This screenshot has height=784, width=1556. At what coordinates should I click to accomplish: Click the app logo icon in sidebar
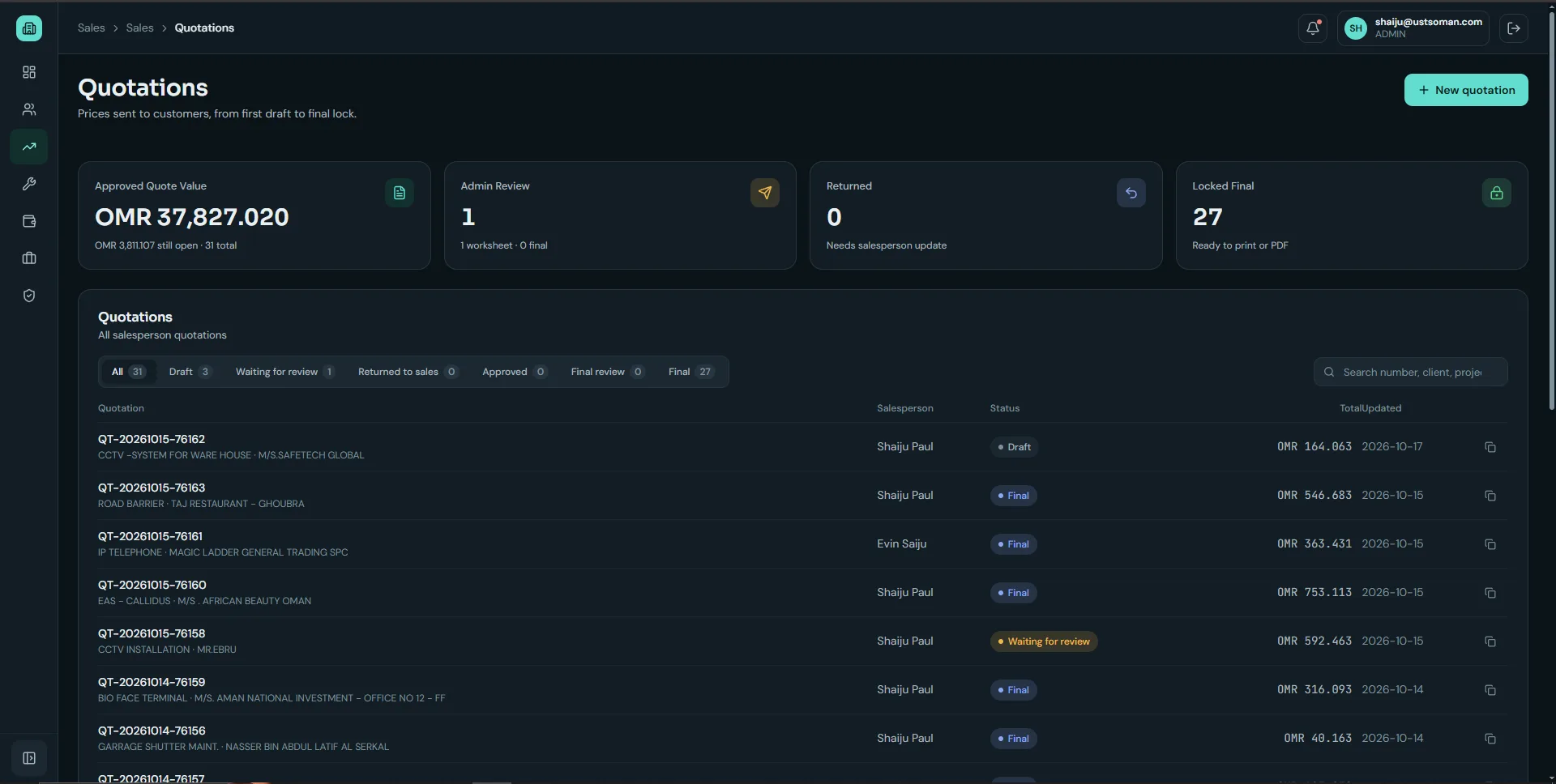coord(29,28)
